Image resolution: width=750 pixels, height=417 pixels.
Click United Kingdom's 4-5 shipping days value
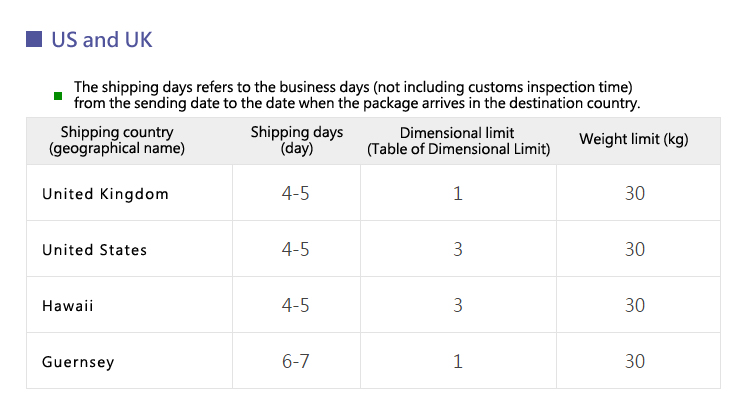(296, 193)
